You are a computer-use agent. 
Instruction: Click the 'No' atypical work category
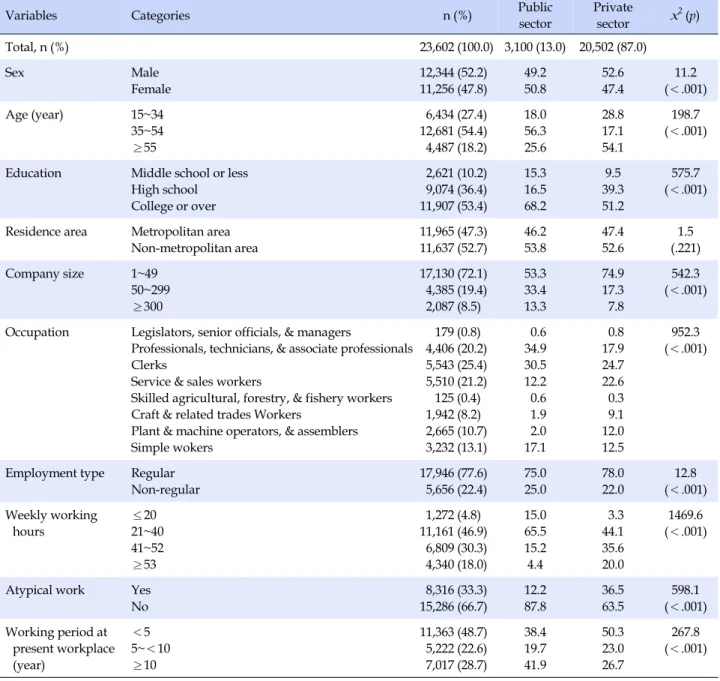coord(140,607)
